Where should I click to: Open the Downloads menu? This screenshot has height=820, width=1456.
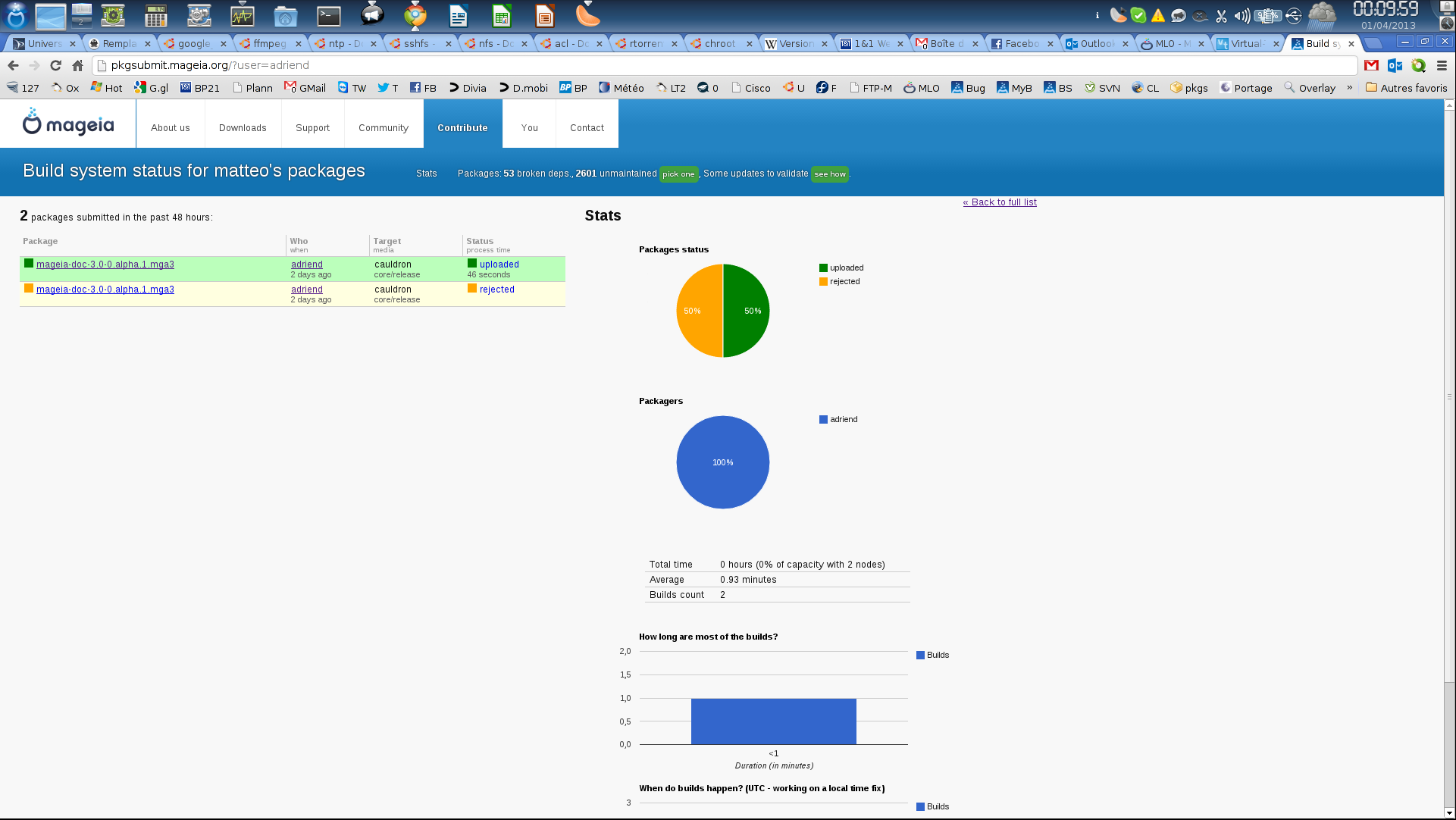click(243, 128)
